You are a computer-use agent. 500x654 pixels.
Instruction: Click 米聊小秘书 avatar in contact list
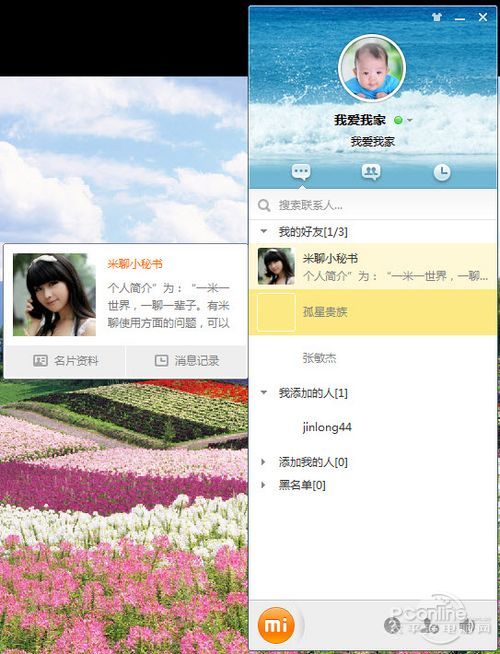point(276,267)
